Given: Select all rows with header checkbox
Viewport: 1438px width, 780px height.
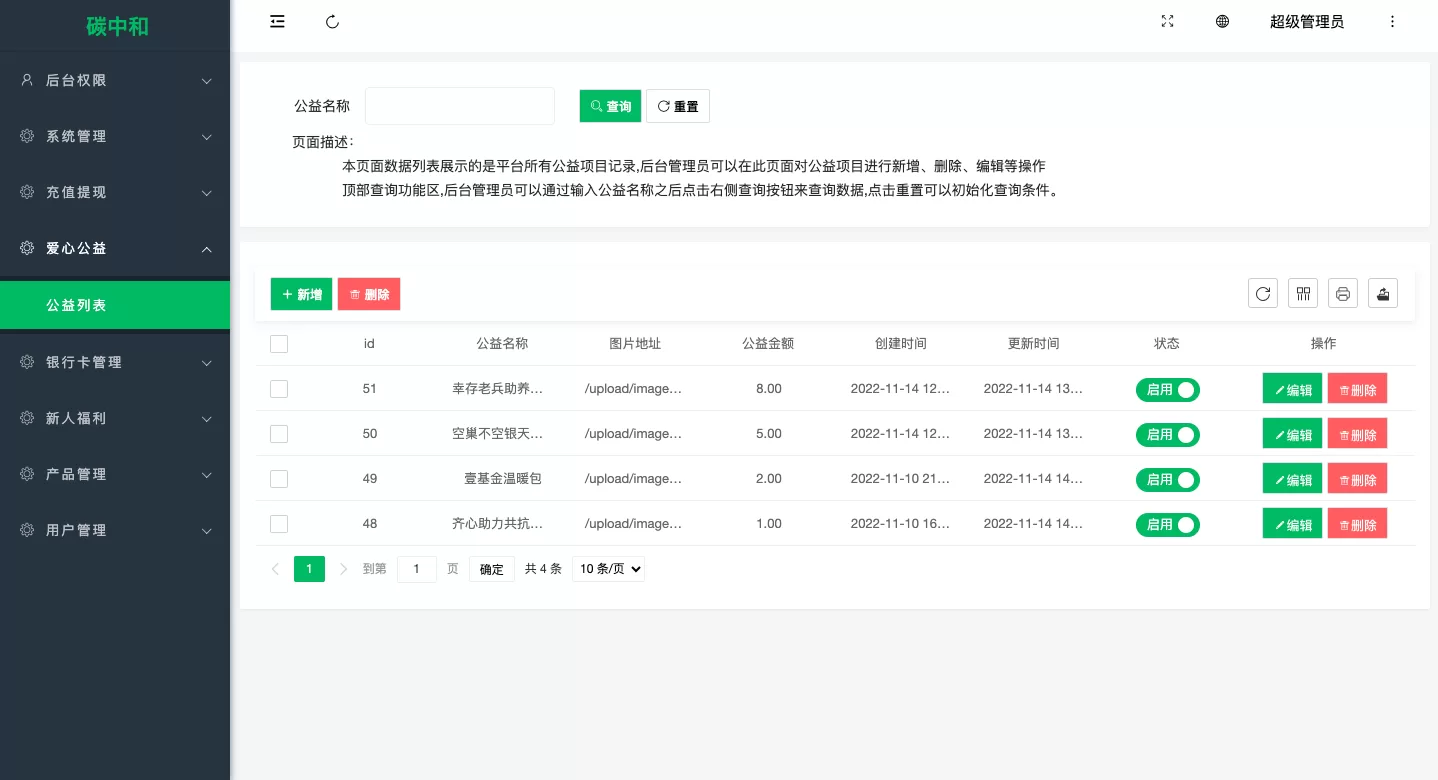Looking at the screenshot, I should [x=279, y=344].
